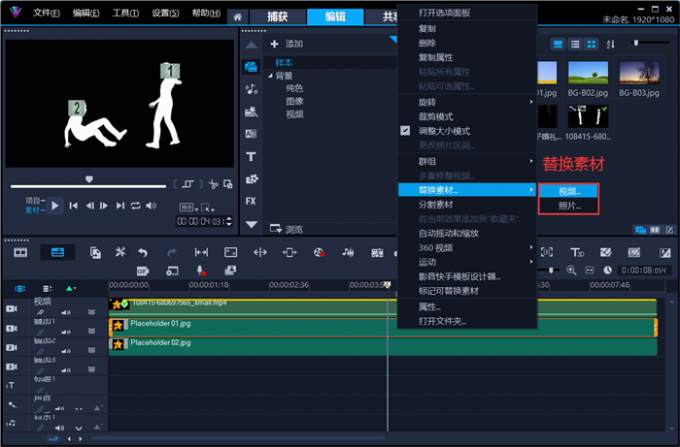
Task: Click the Home tab icon
Action: (237, 17)
